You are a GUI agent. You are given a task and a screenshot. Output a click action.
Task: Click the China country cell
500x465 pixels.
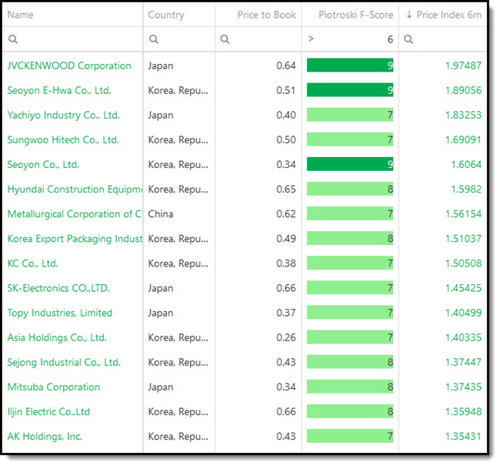(160, 214)
